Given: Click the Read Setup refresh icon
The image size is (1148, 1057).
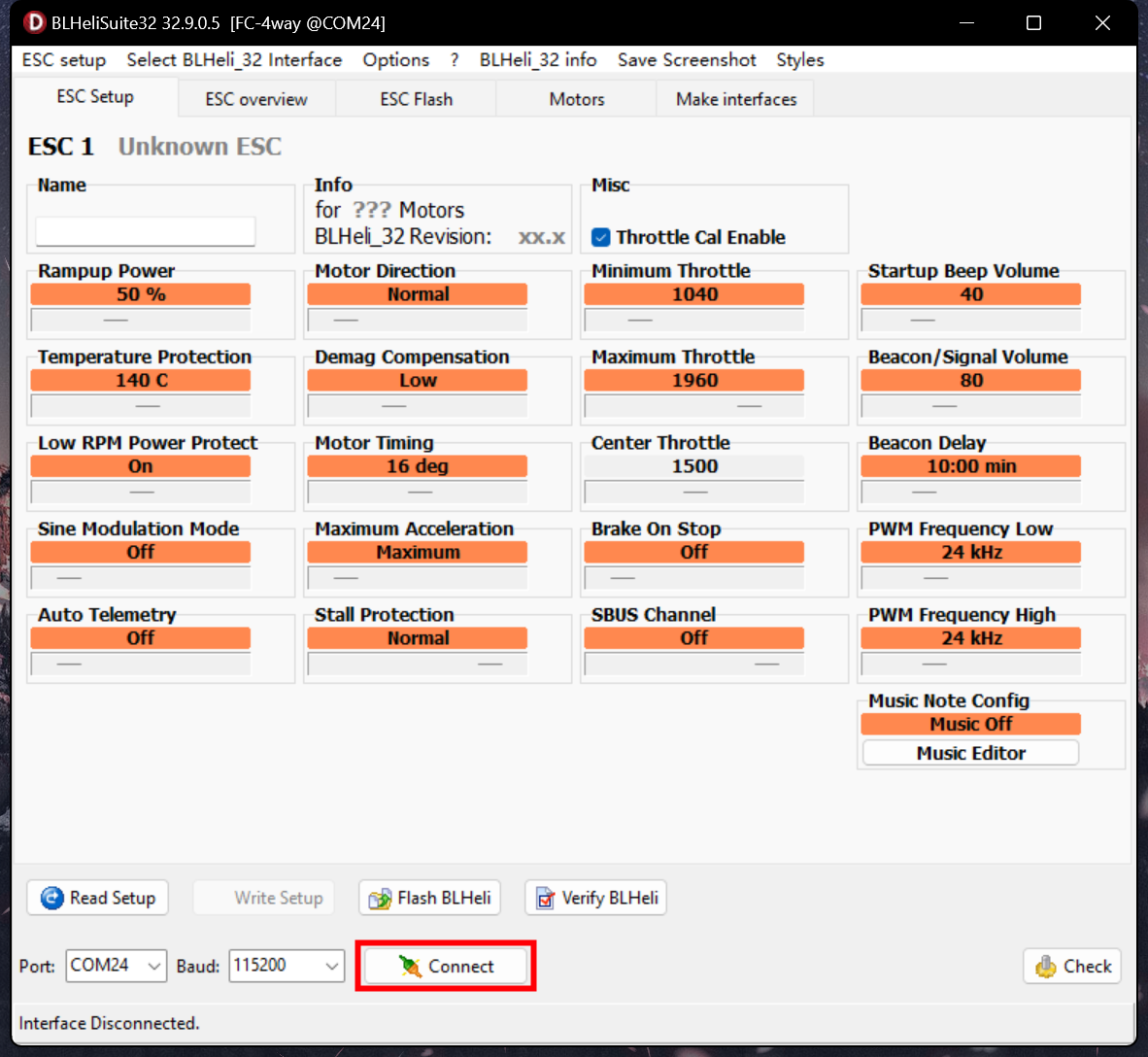Looking at the screenshot, I should 52,898.
